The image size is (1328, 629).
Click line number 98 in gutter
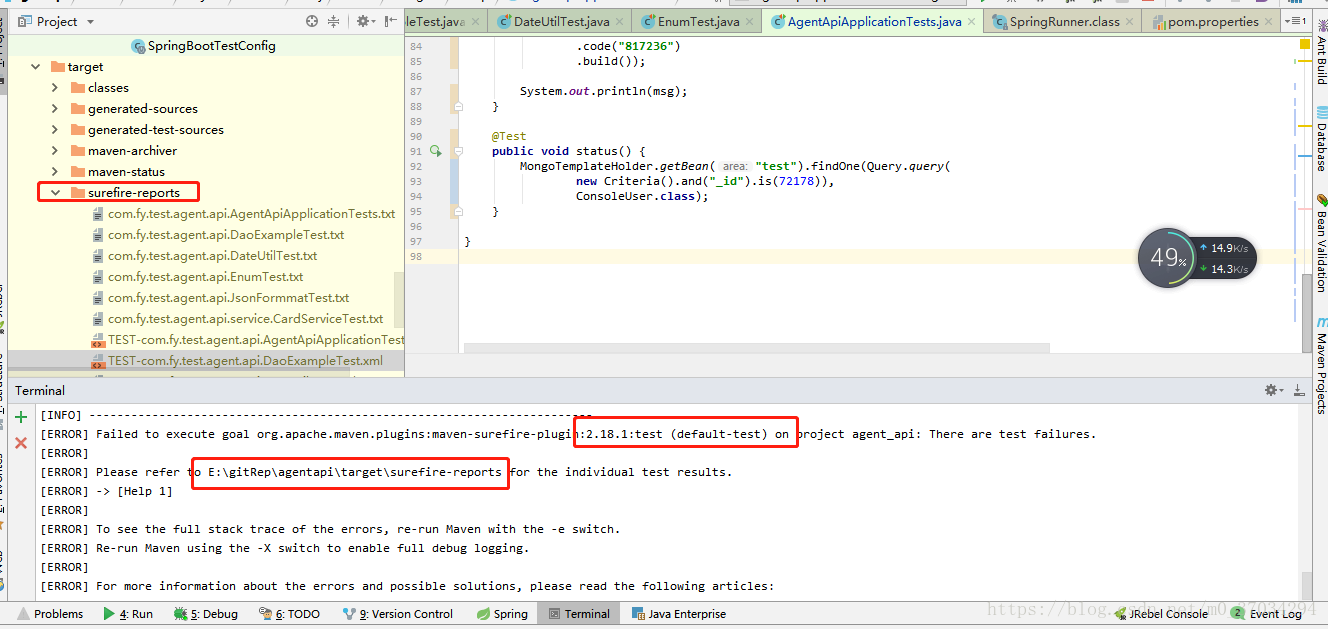[416, 257]
